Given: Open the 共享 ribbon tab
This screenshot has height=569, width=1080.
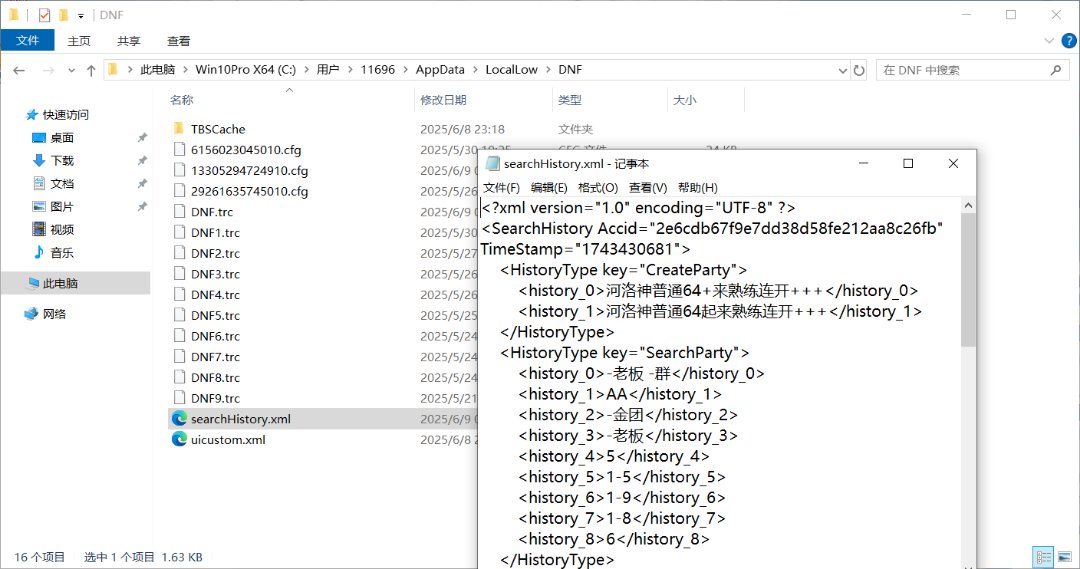Looking at the screenshot, I should click(x=128, y=41).
